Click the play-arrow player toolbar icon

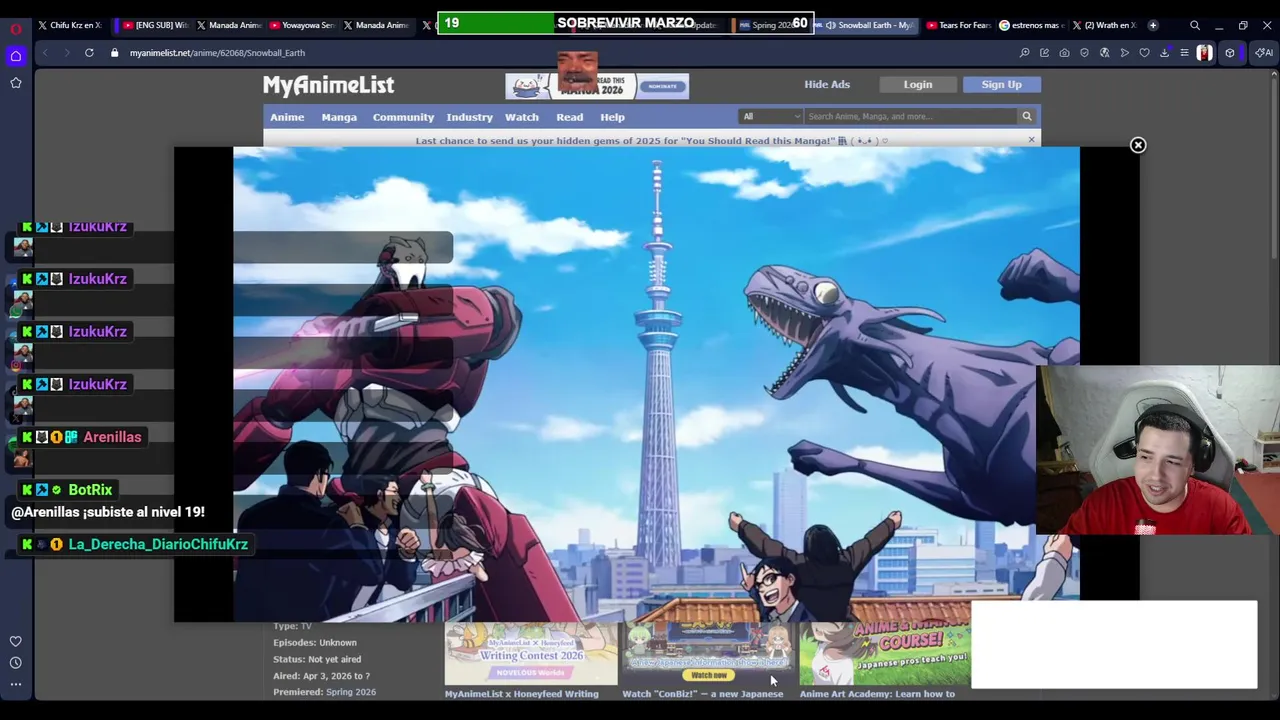click(x=1125, y=53)
